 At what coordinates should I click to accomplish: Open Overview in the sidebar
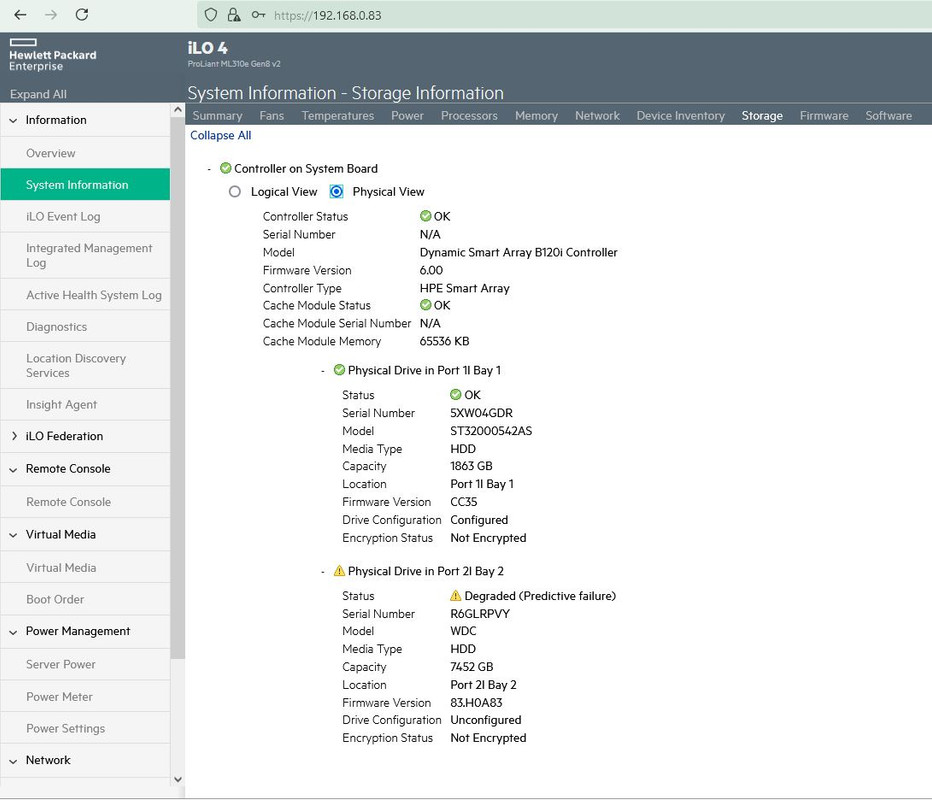pyautogui.click(x=85, y=153)
